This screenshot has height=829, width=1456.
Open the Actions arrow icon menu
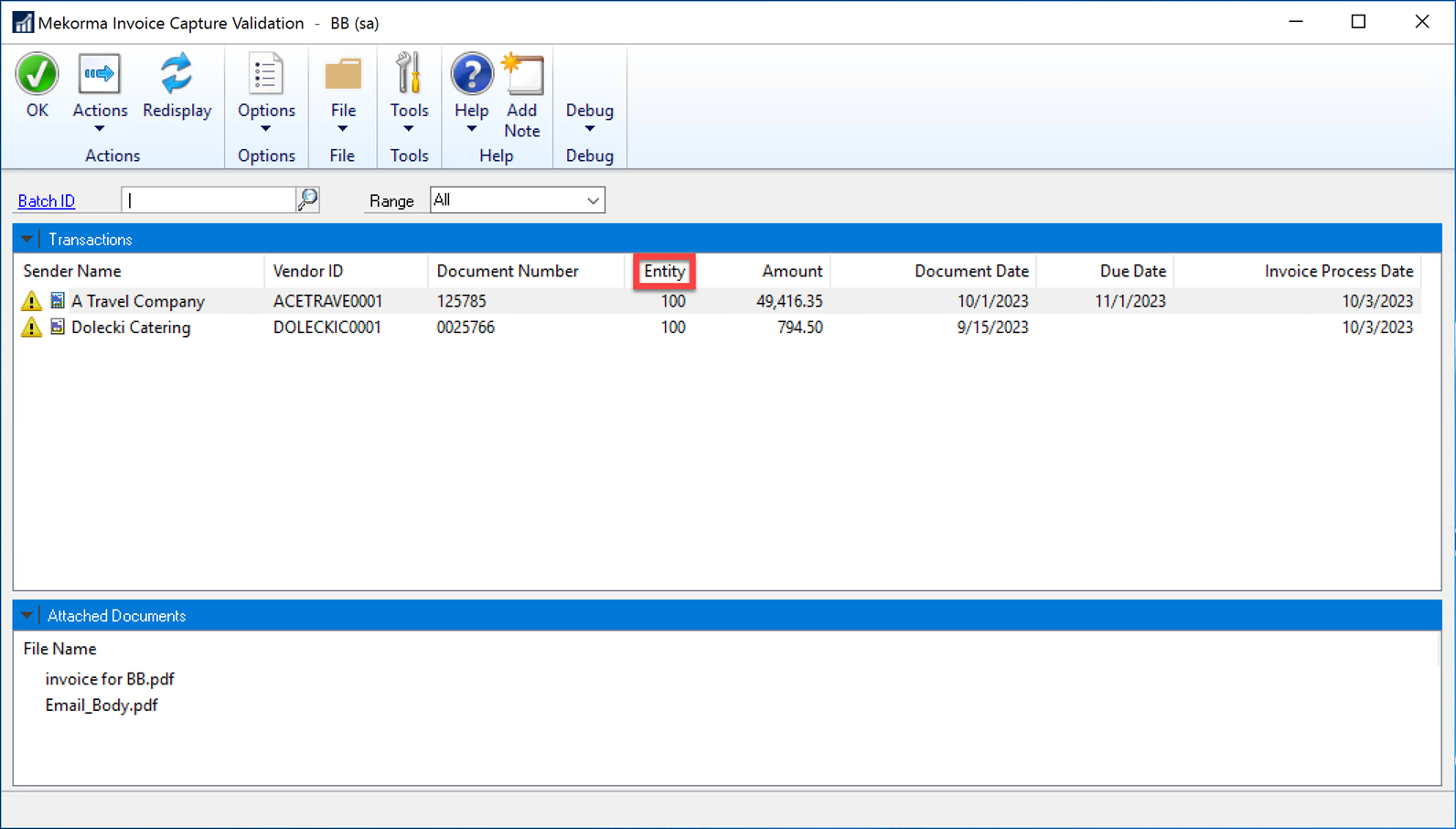coord(99,74)
